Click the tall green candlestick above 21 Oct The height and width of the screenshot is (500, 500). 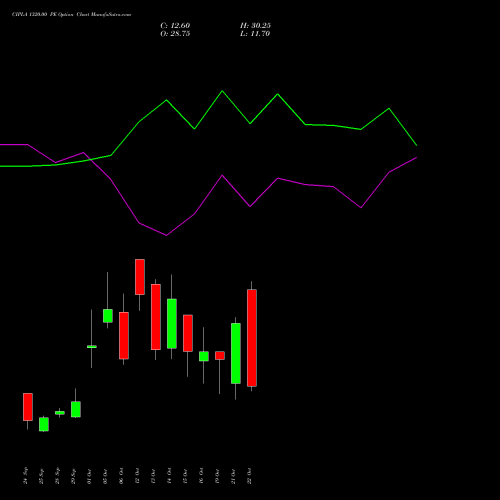pos(236,353)
